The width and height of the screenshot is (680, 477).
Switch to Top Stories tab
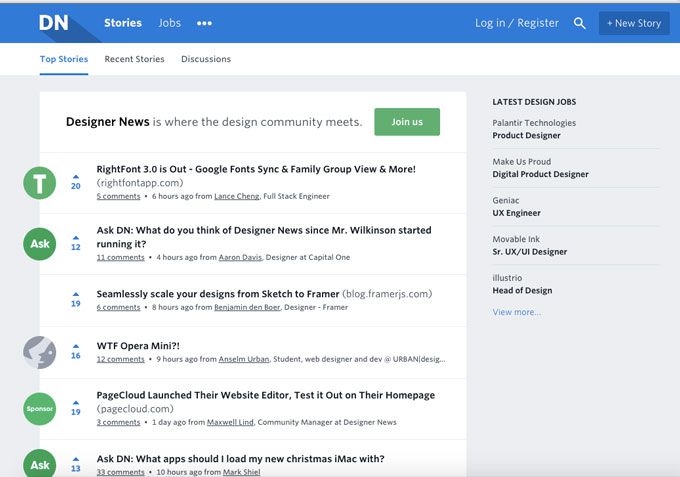pos(64,59)
